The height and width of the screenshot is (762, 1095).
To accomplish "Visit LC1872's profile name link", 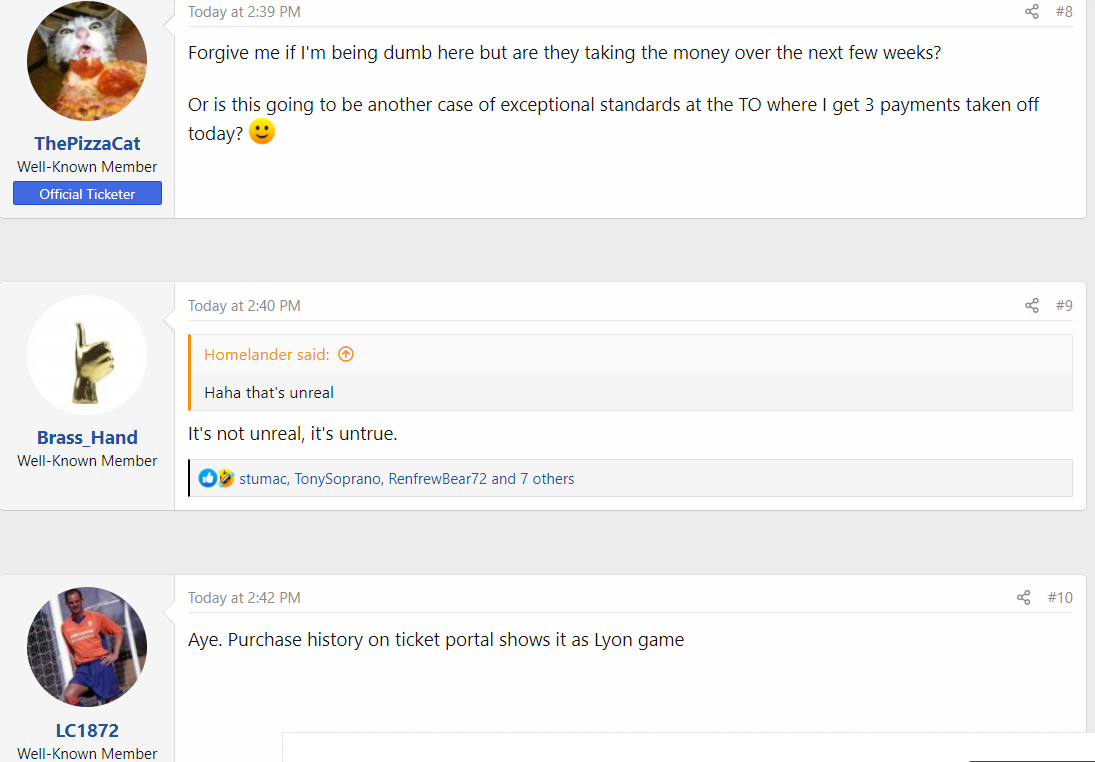I will [87, 731].
